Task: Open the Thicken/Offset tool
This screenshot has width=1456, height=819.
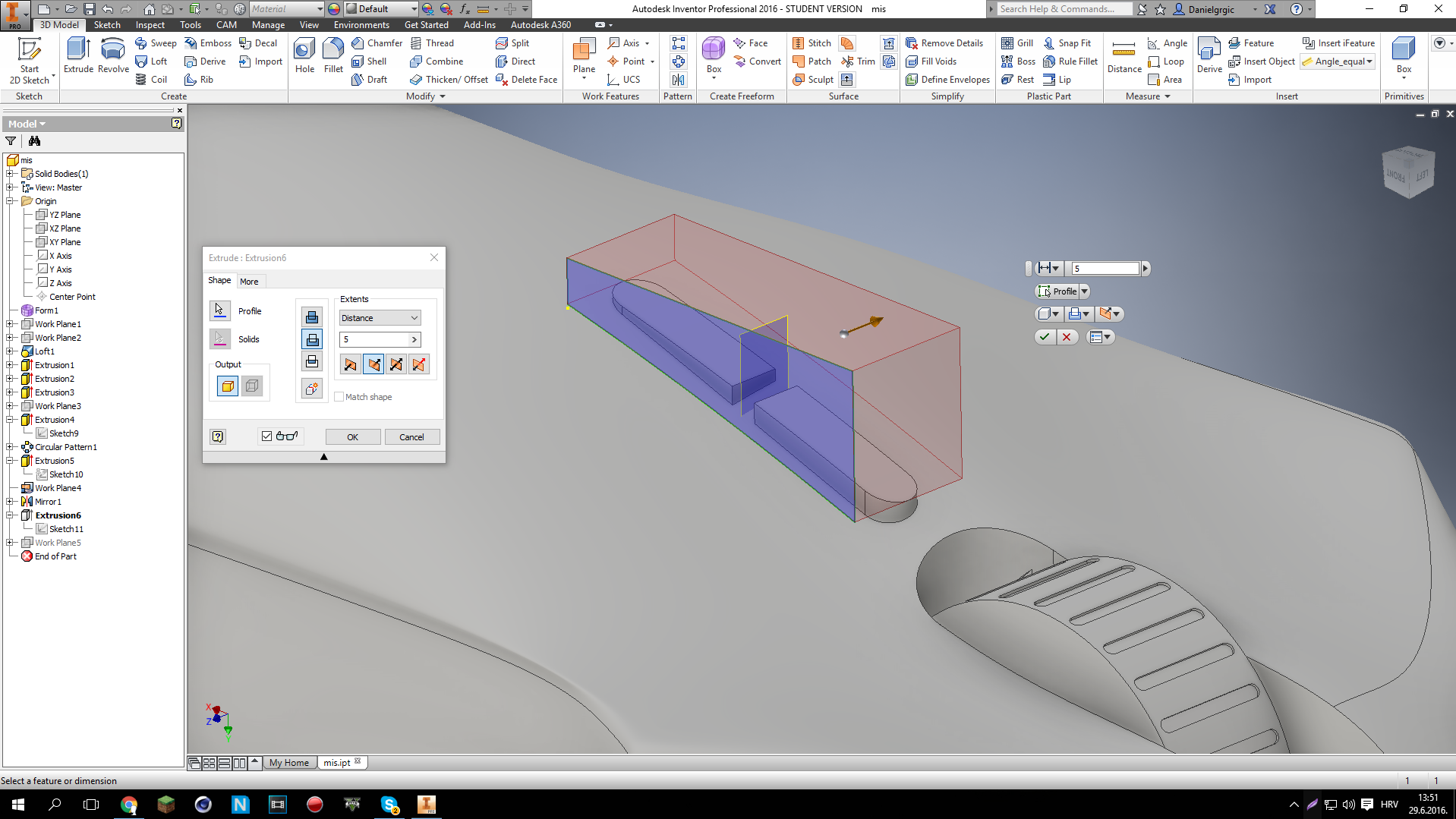Action: pos(449,80)
